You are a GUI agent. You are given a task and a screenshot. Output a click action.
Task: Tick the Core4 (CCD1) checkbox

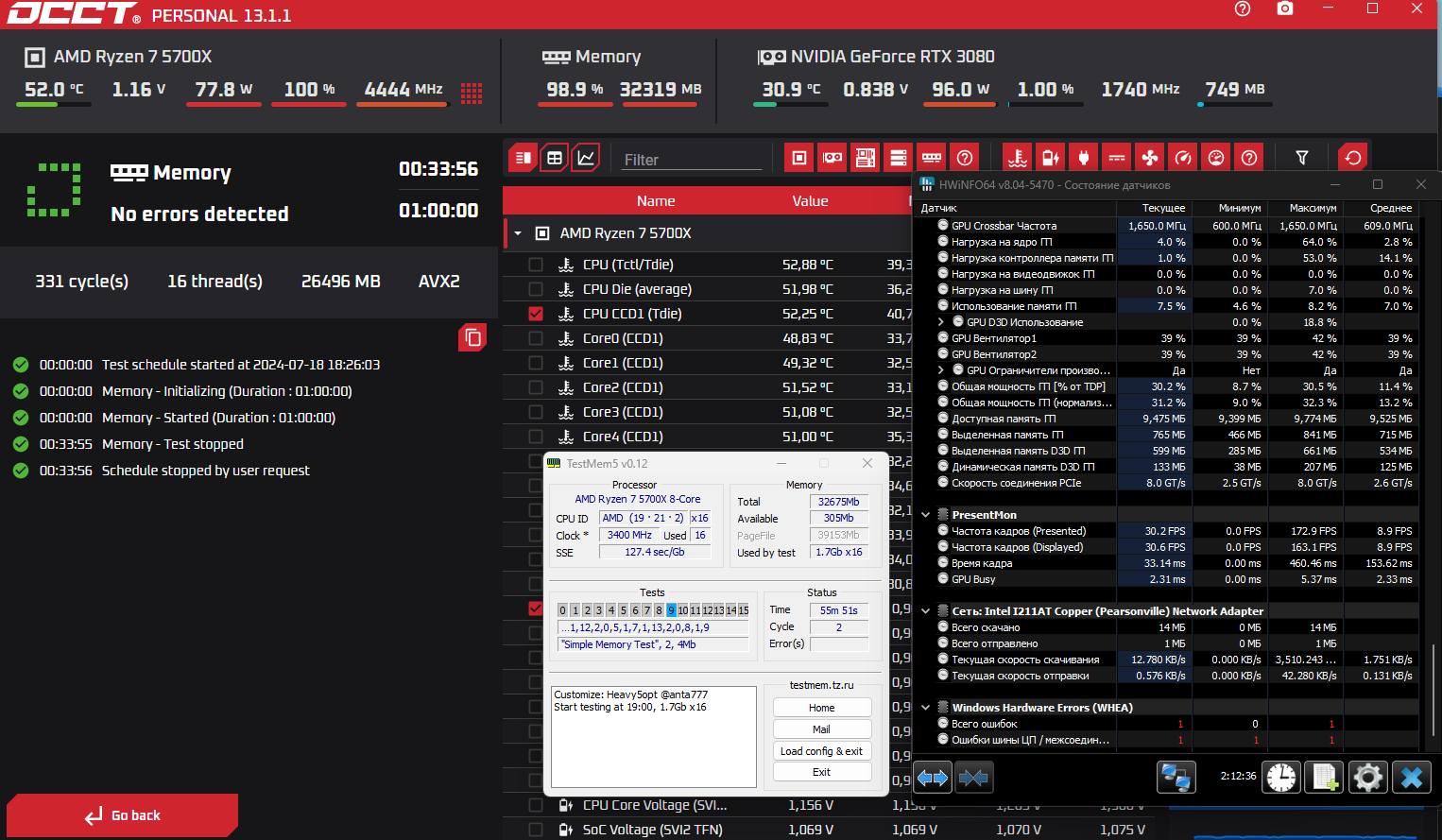tap(536, 437)
